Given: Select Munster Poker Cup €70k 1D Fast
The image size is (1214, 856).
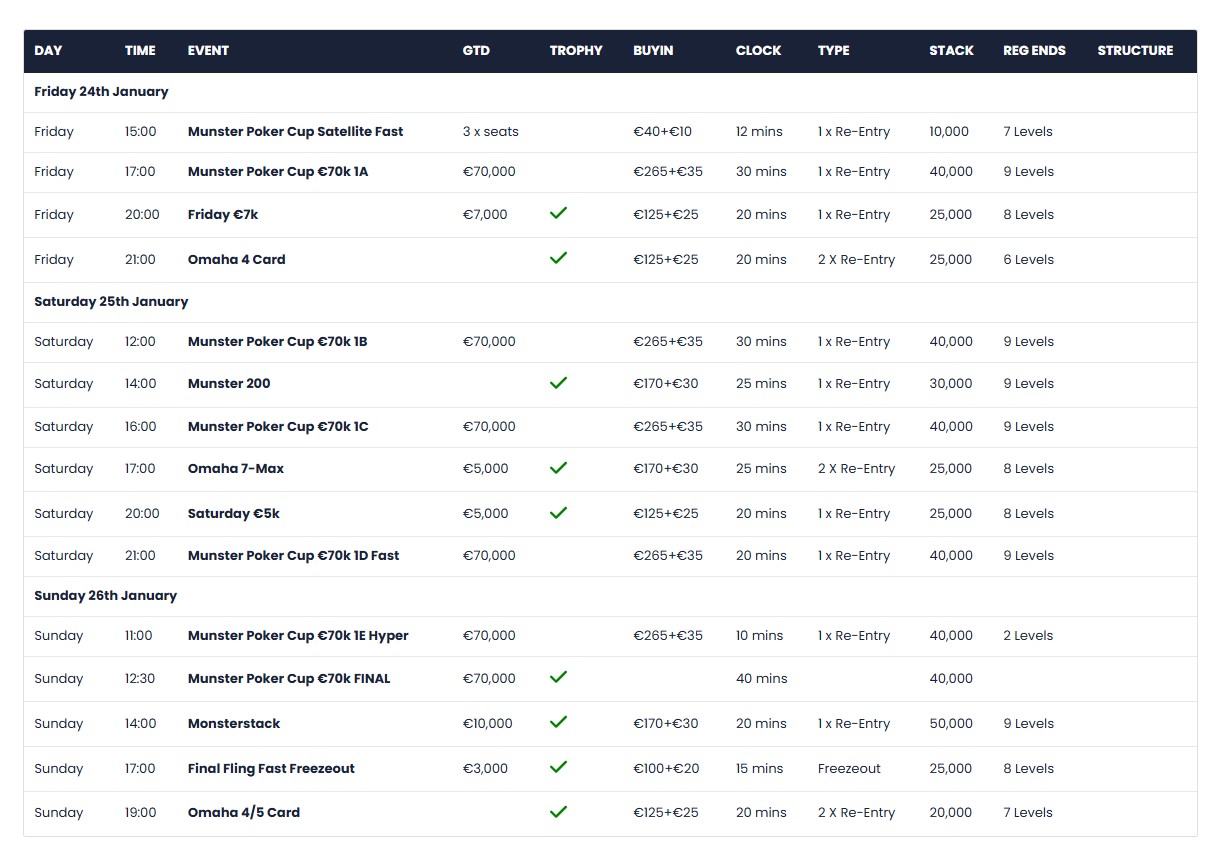Looking at the screenshot, I should 293,555.
